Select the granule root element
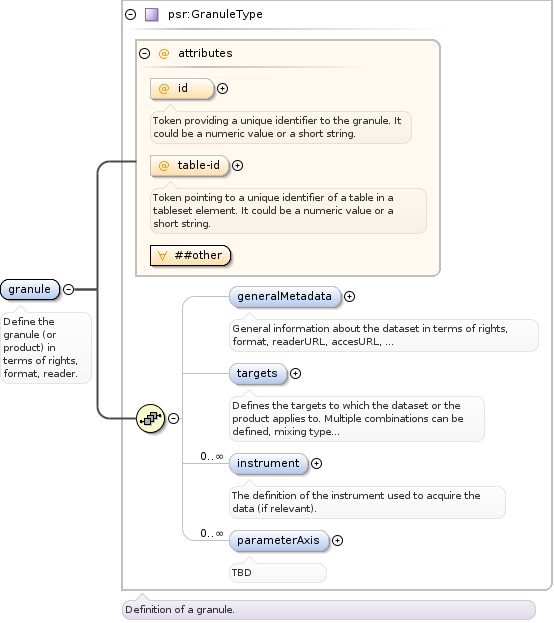The width and height of the screenshot is (554, 623). [x=30, y=289]
